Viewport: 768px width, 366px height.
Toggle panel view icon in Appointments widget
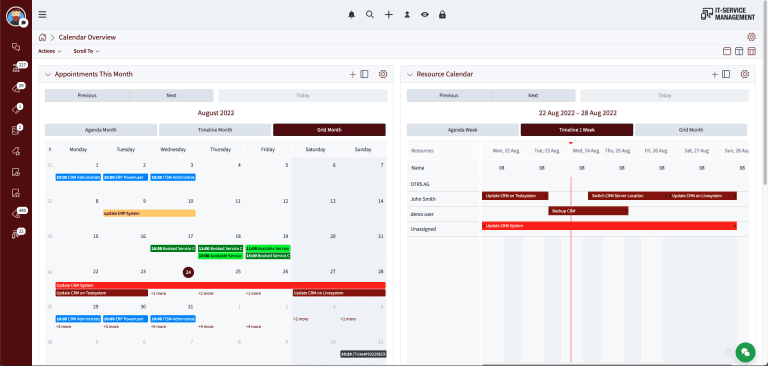pyautogui.click(x=364, y=74)
